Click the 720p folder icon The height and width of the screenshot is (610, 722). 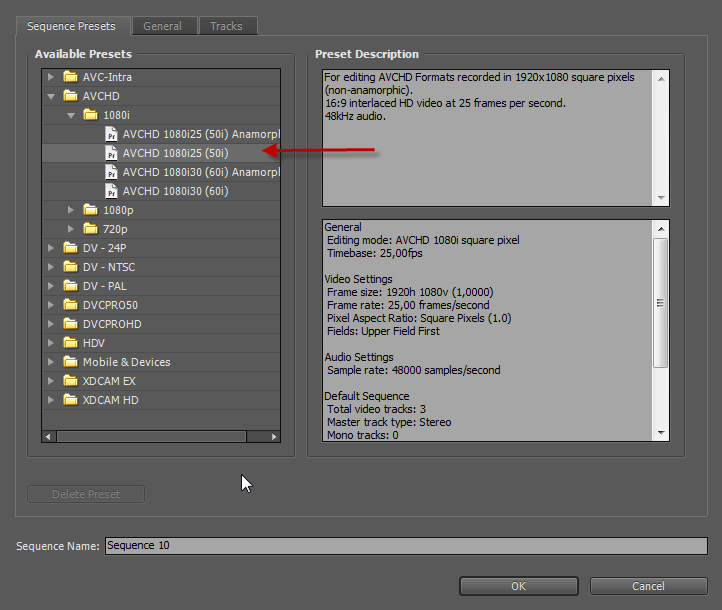(x=91, y=229)
